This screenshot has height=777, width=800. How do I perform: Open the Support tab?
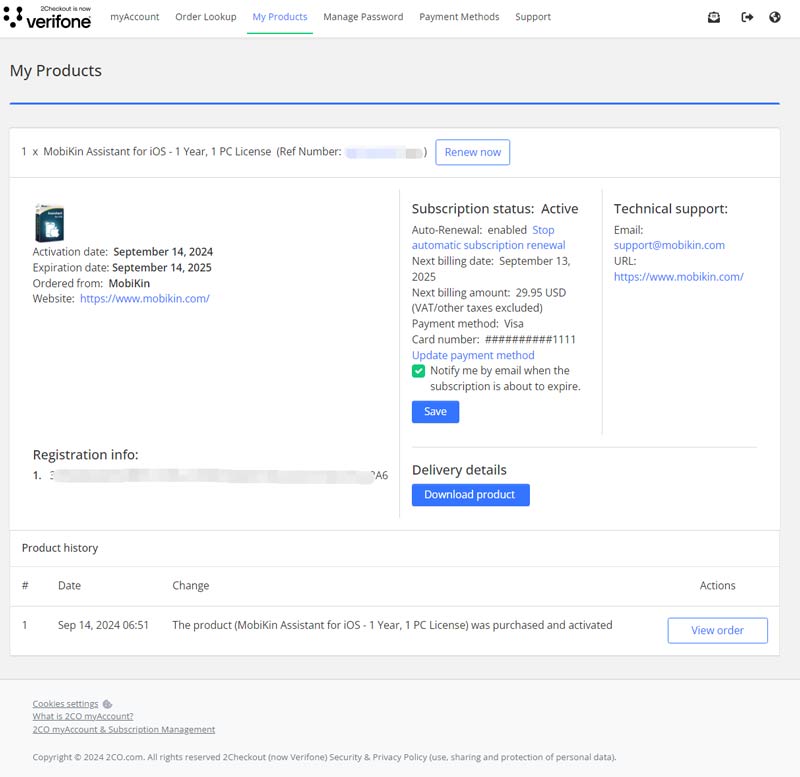533,17
